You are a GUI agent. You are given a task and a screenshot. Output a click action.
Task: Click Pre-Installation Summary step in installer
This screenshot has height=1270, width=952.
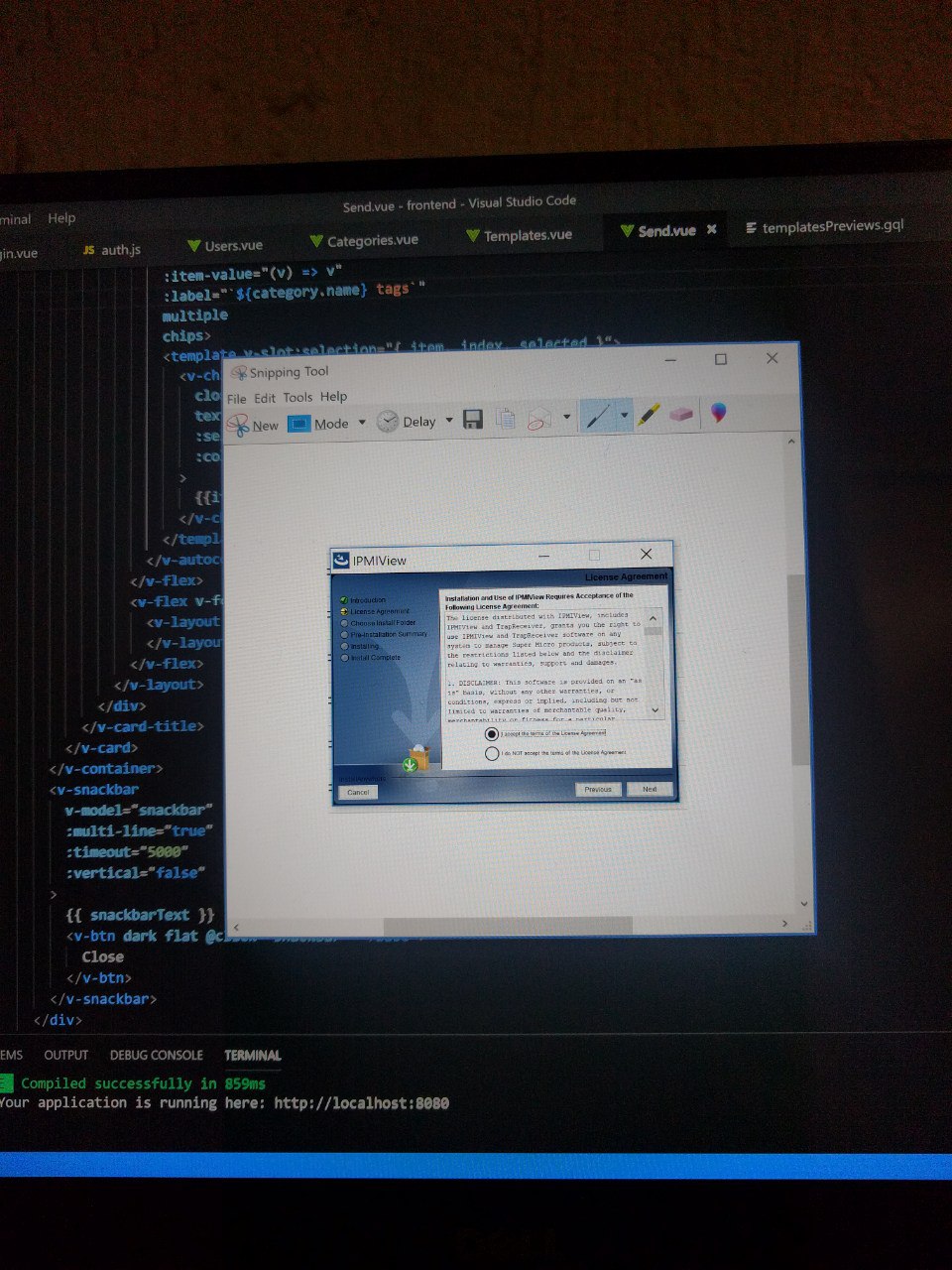tap(388, 634)
